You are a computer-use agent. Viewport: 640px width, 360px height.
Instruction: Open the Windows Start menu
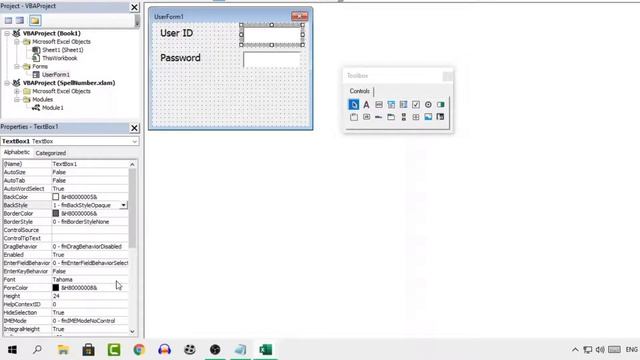tap(12, 349)
